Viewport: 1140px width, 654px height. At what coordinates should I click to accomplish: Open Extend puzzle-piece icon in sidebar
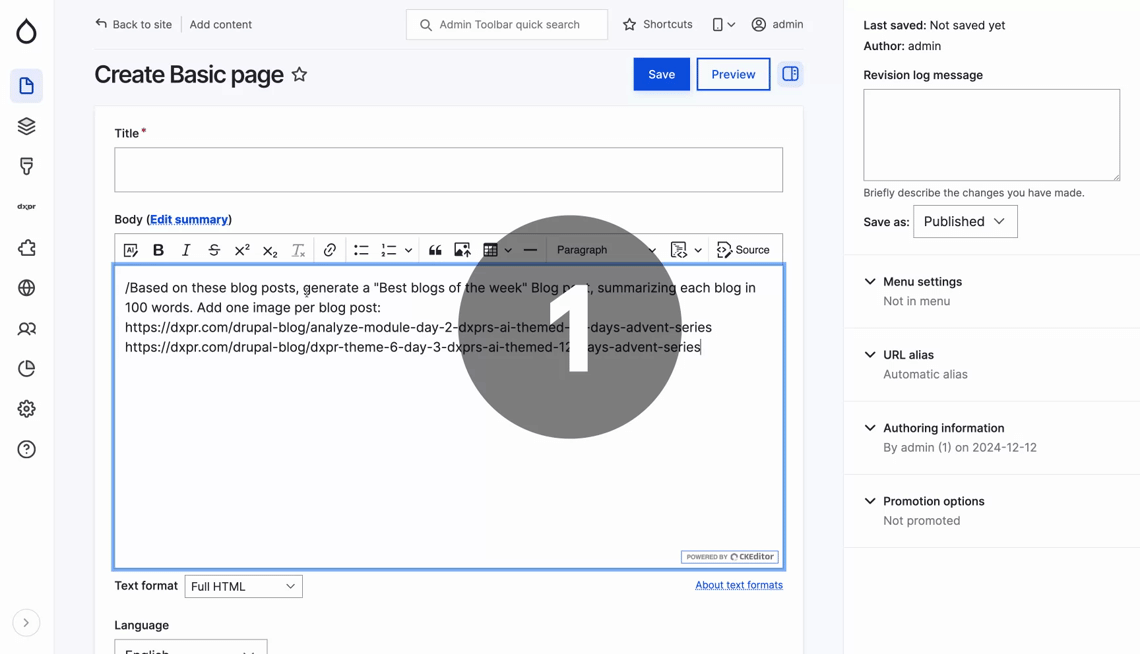click(27, 248)
